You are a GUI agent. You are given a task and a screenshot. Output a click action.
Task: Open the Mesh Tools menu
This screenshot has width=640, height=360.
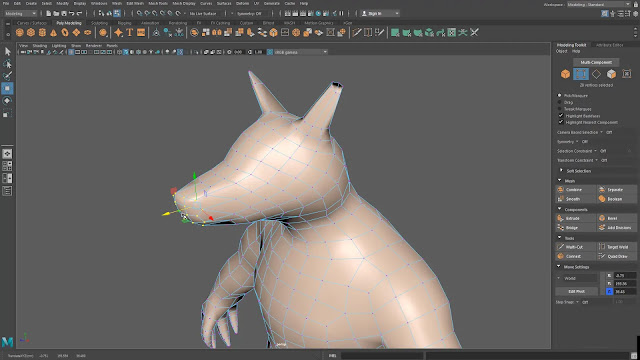[x=158, y=3]
